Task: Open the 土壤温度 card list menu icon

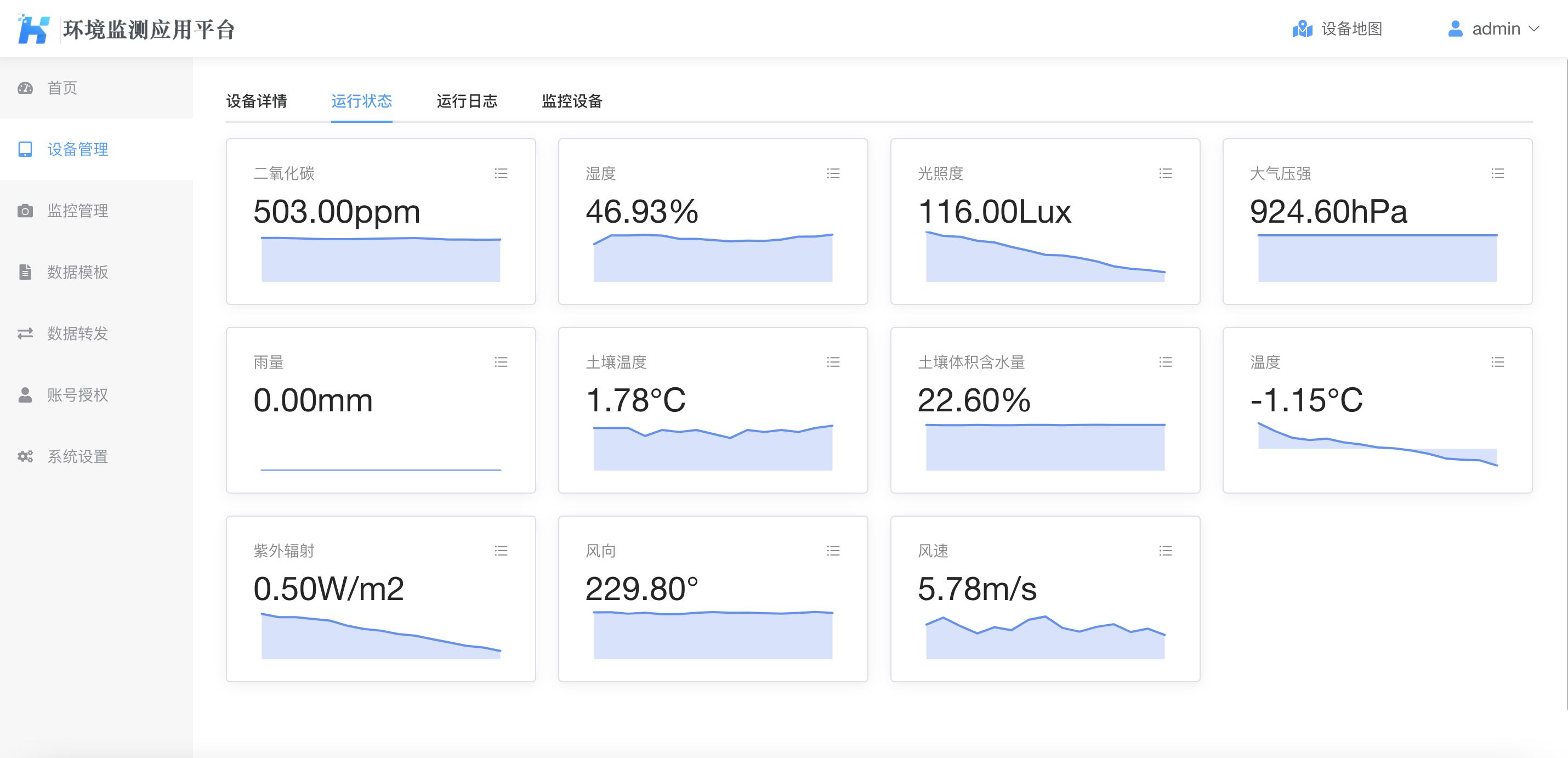Action: pyautogui.click(x=833, y=362)
